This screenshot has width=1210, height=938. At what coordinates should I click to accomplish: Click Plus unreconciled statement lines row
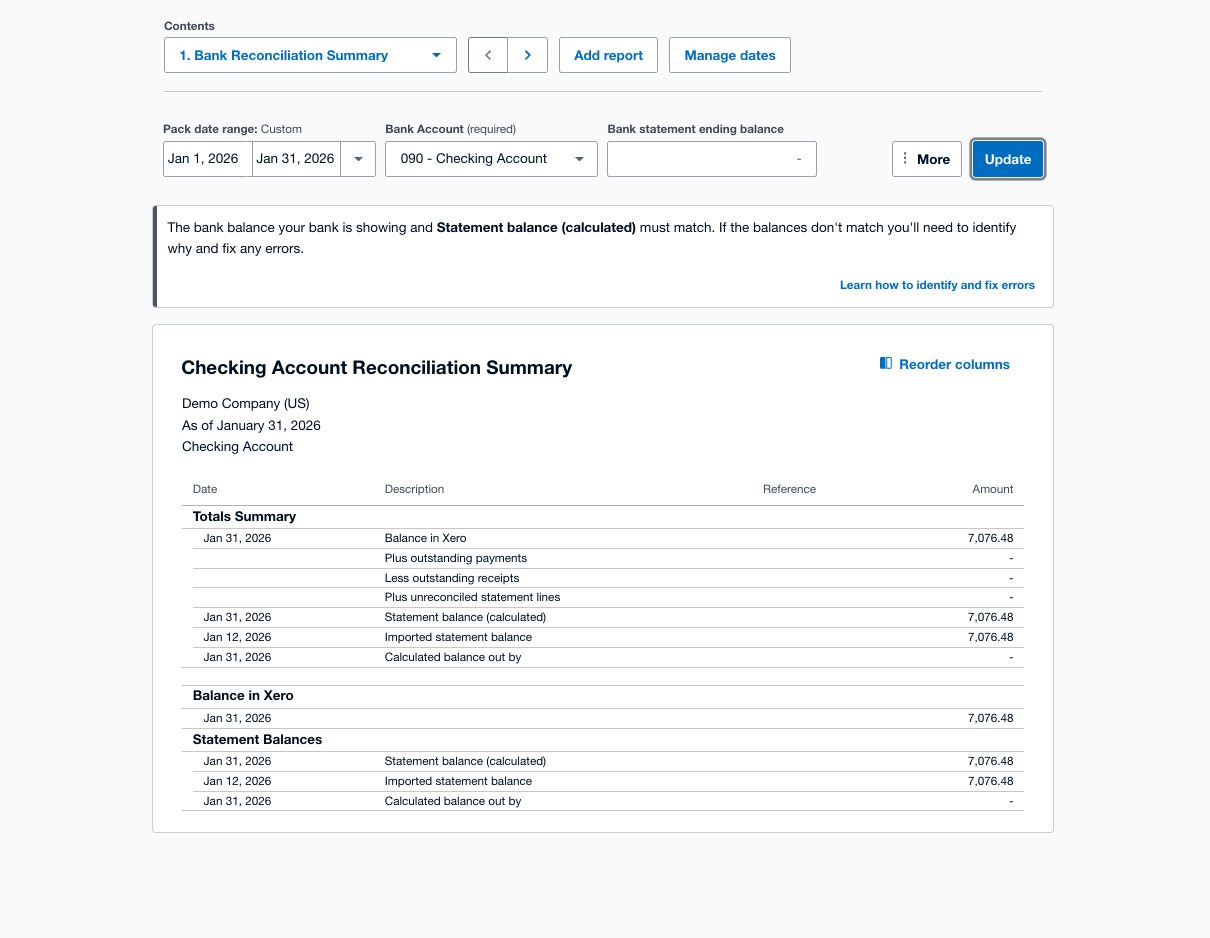tap(603, 597)
